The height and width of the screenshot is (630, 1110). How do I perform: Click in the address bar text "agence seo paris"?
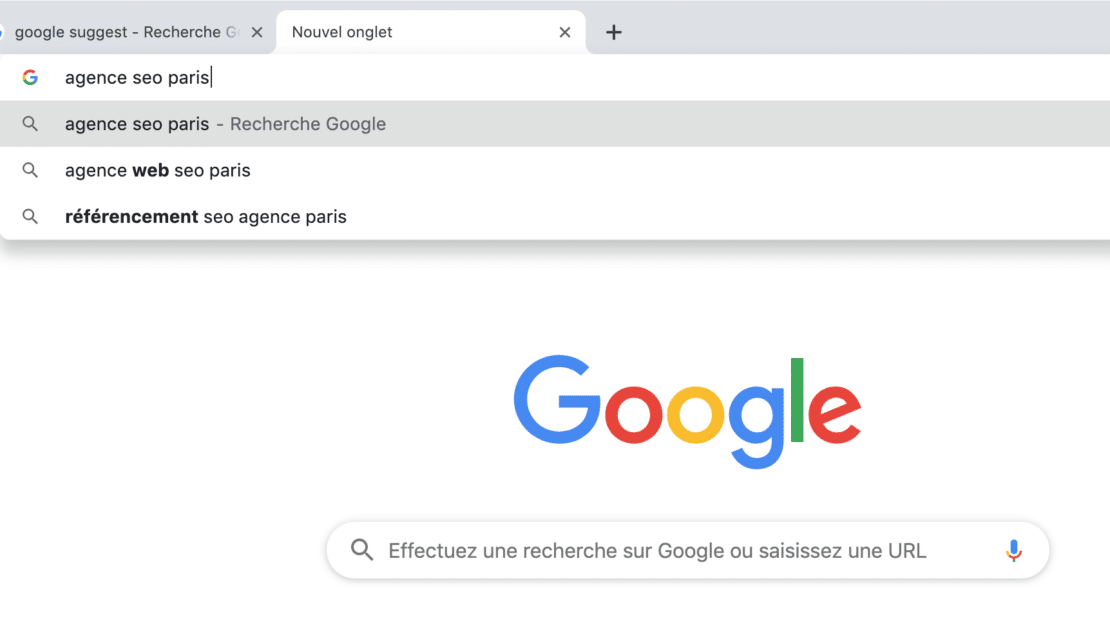point(137,77)
